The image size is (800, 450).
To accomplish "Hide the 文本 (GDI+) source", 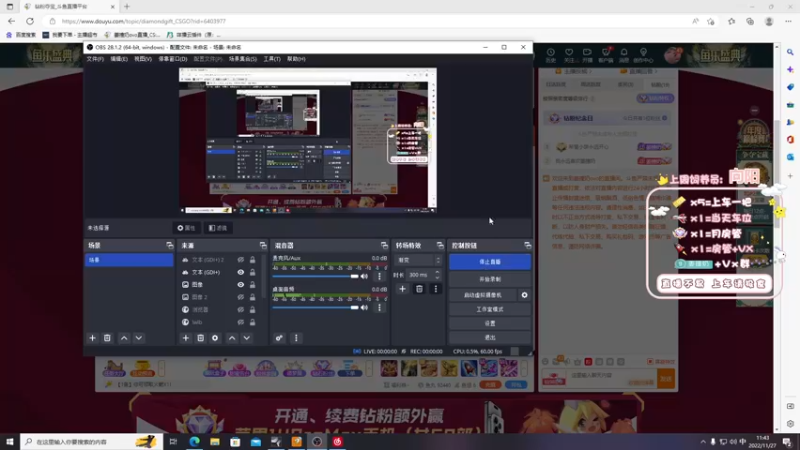I will click(x=240, y=272).
